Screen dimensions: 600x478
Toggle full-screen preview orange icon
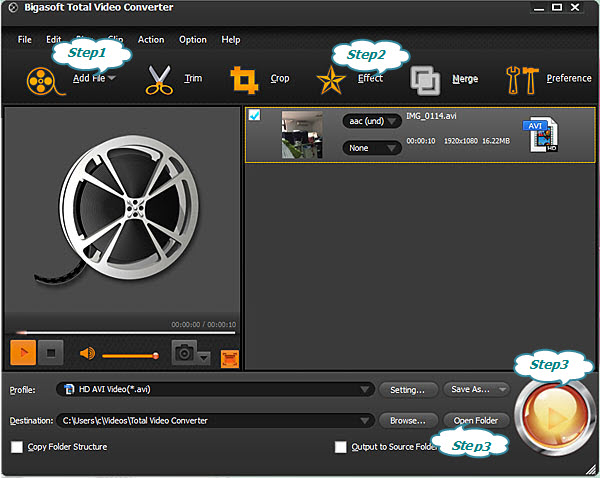pyautogui.click(x=230, y=359)
